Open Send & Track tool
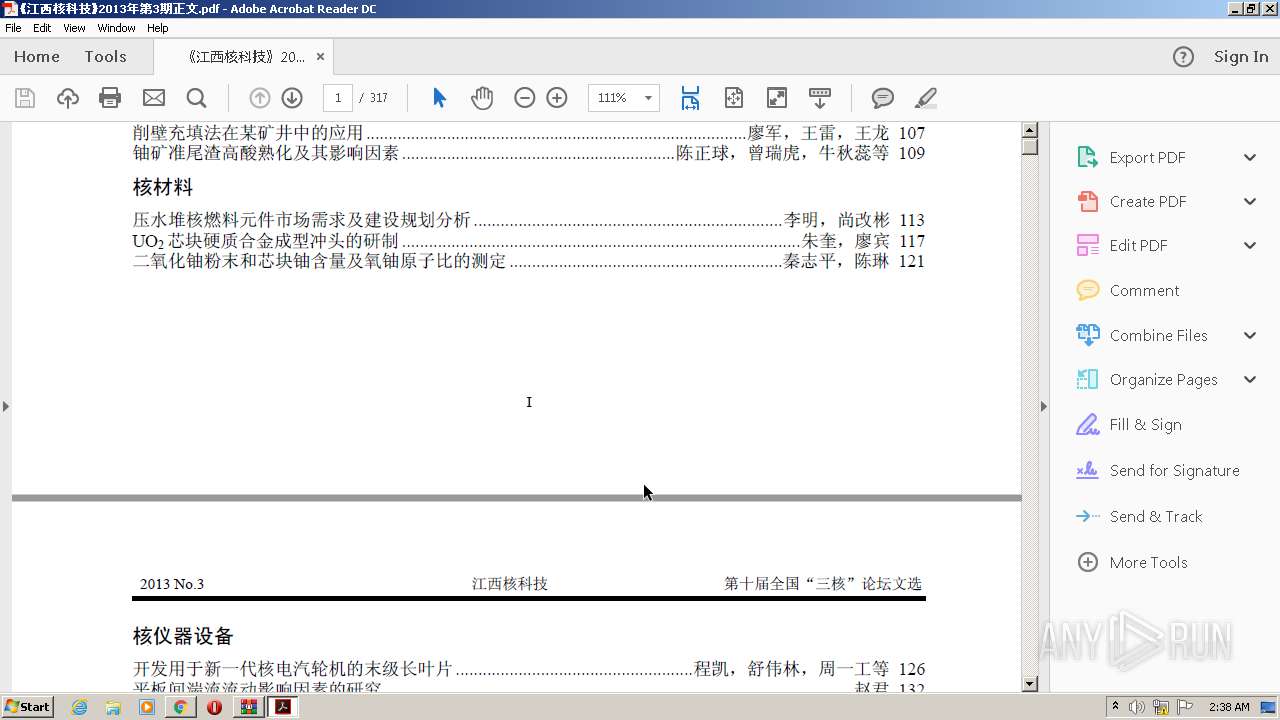 point(1156,516)
